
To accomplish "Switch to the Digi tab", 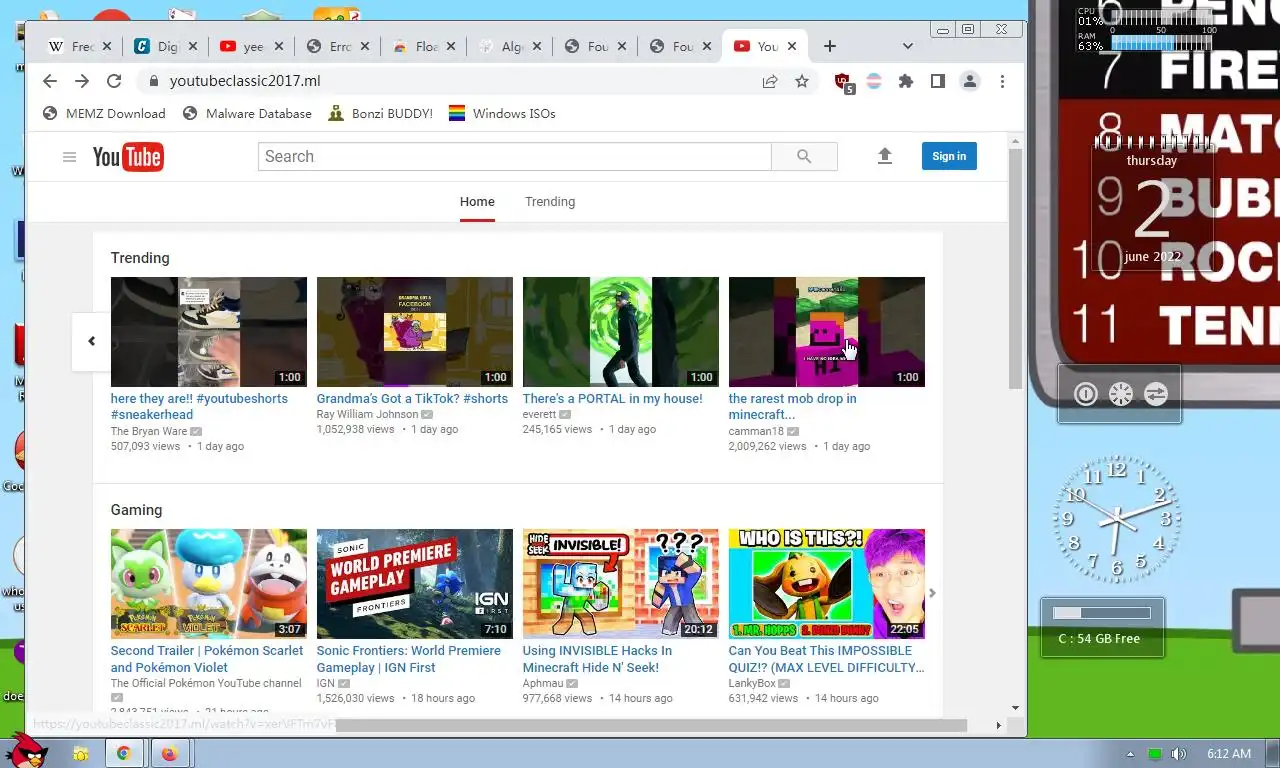I will 166,46.
